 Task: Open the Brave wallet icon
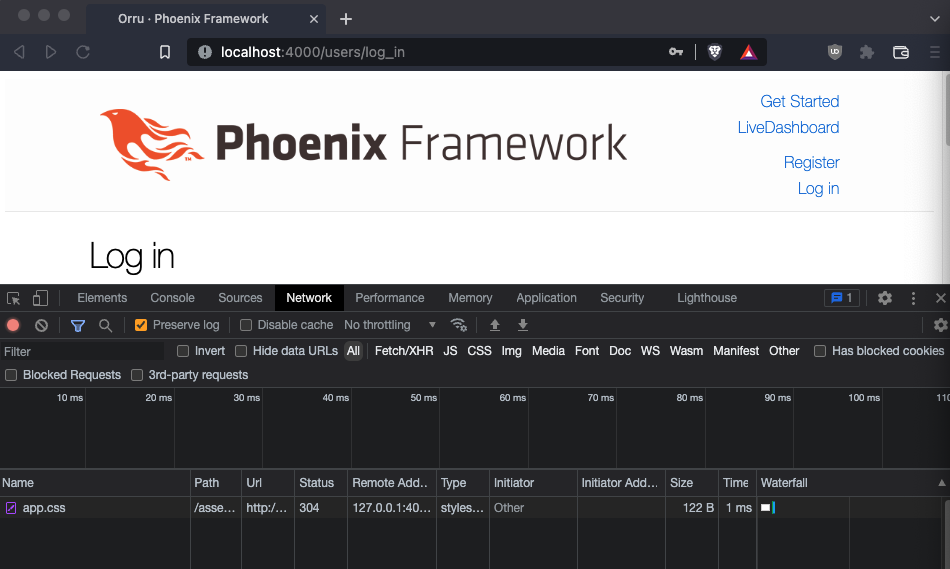click(901, 52)
